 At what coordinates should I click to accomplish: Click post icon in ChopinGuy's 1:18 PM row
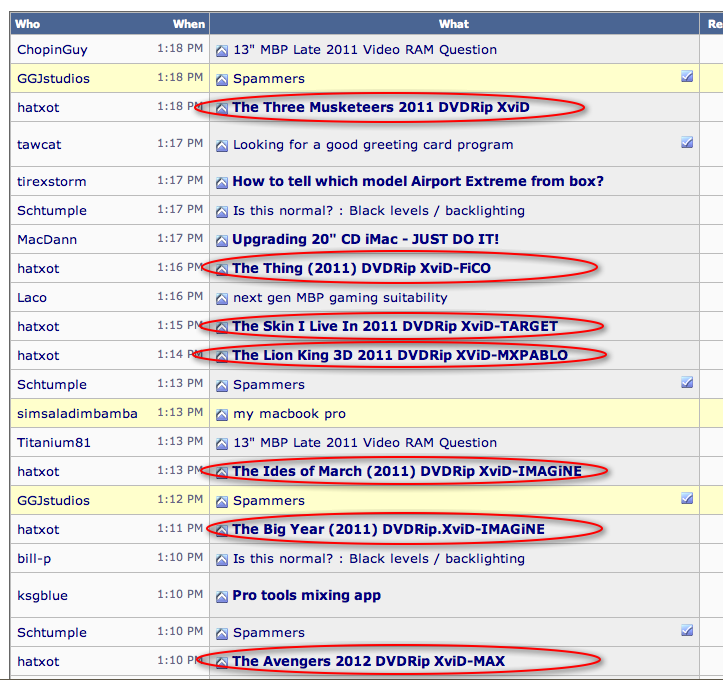click(x=222, y=51)
